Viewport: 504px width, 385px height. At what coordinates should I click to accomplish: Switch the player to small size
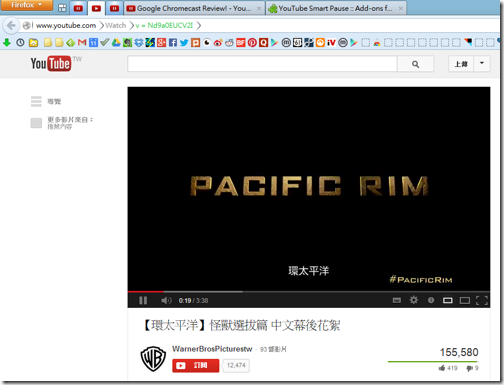[447, 300]
